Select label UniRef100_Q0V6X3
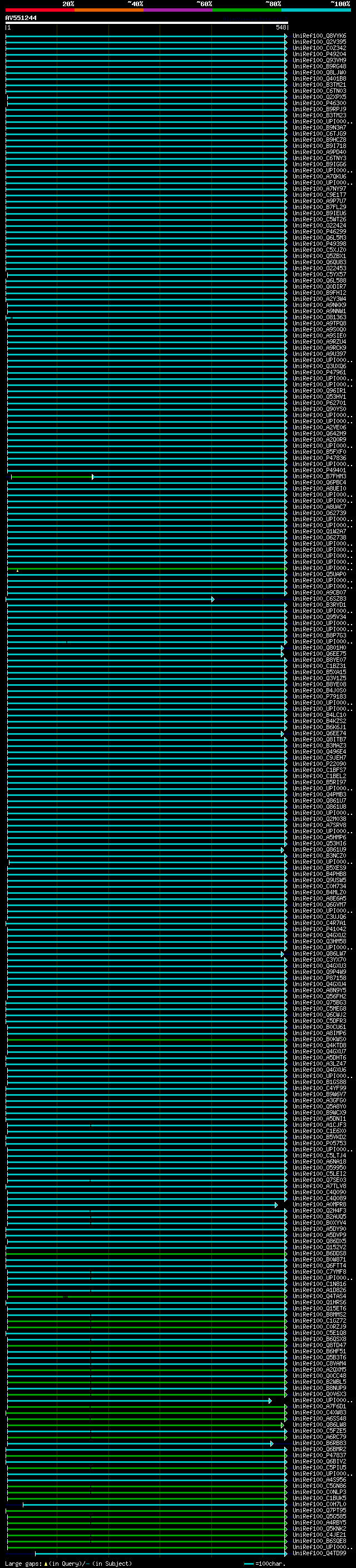 coord(319,1394)
